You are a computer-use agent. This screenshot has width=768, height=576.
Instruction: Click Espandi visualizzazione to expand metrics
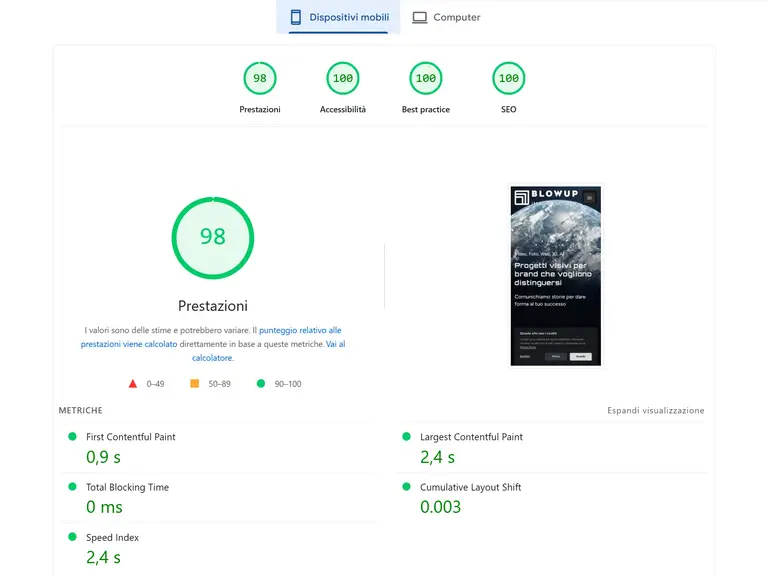655,410
